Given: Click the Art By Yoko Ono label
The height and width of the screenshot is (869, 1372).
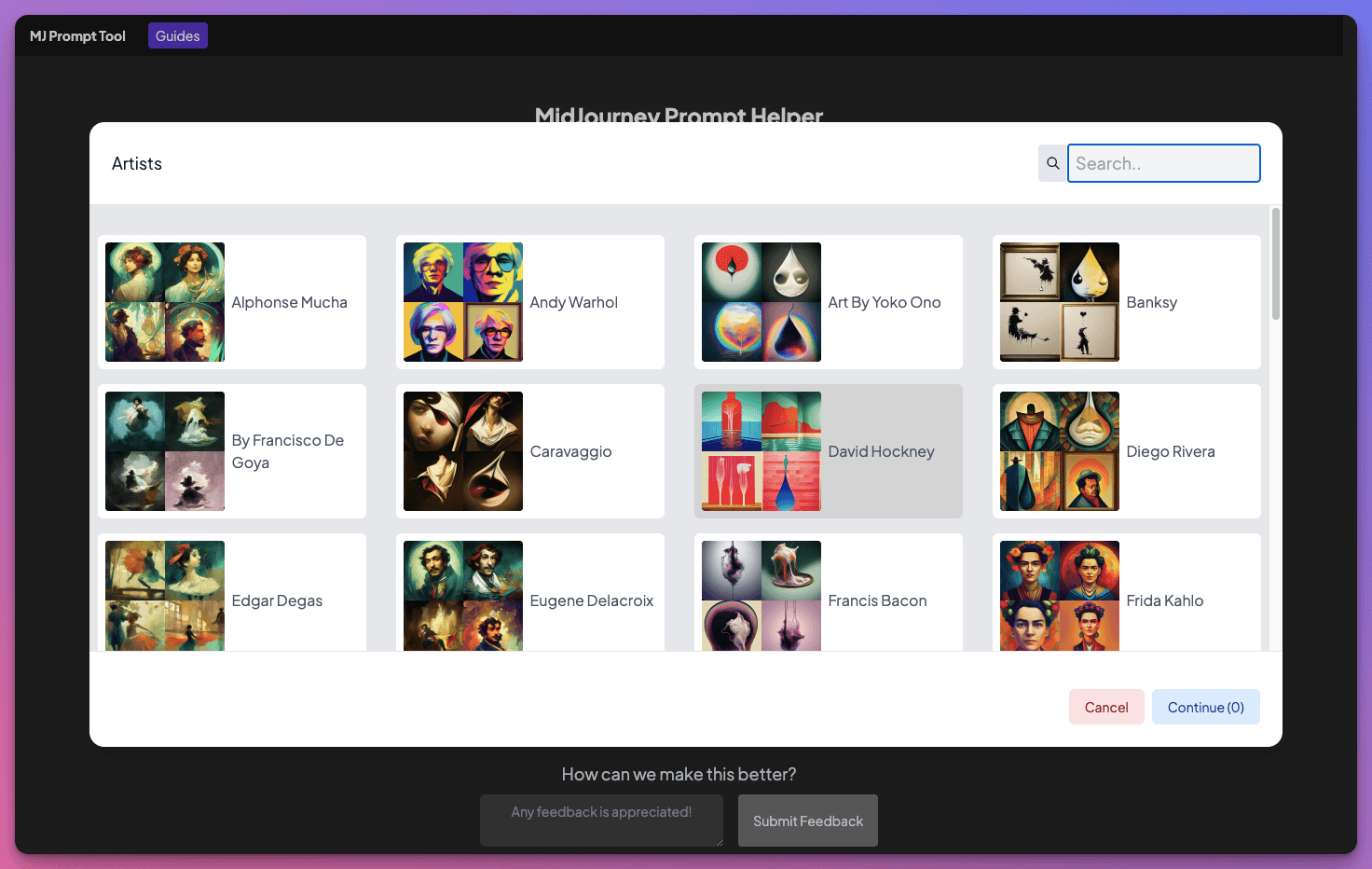Looking at the screenshot, I should pyautogui.click(x=884, y=302).
